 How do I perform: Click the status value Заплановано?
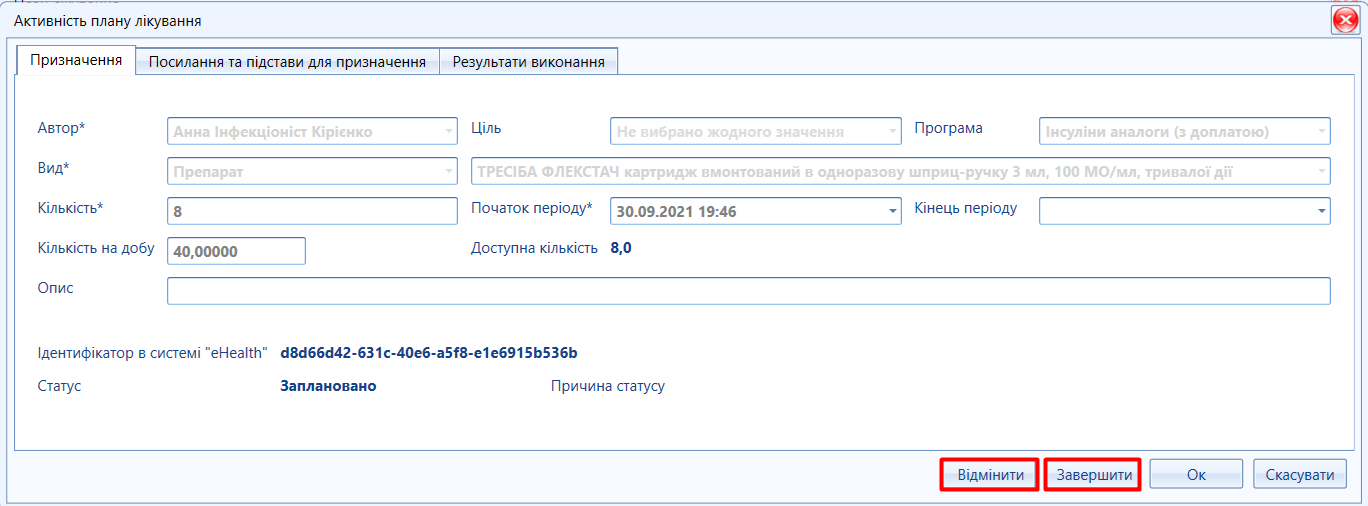(328, 386)
